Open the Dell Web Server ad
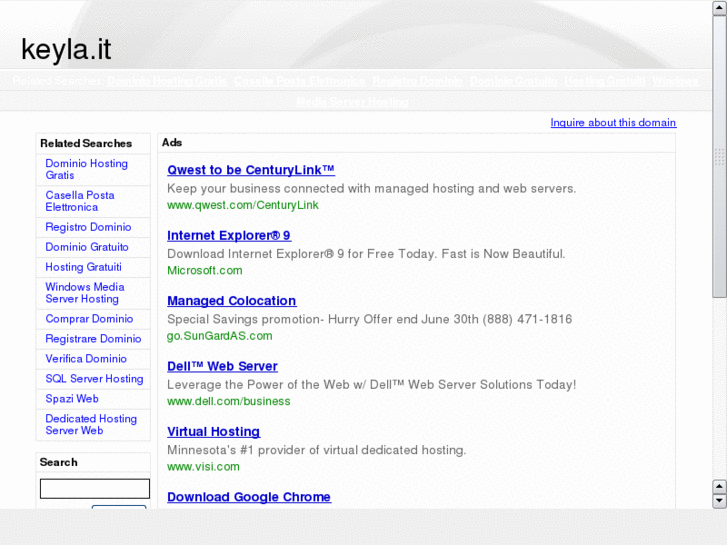This screenshot has height=545, width=727. 222,366
